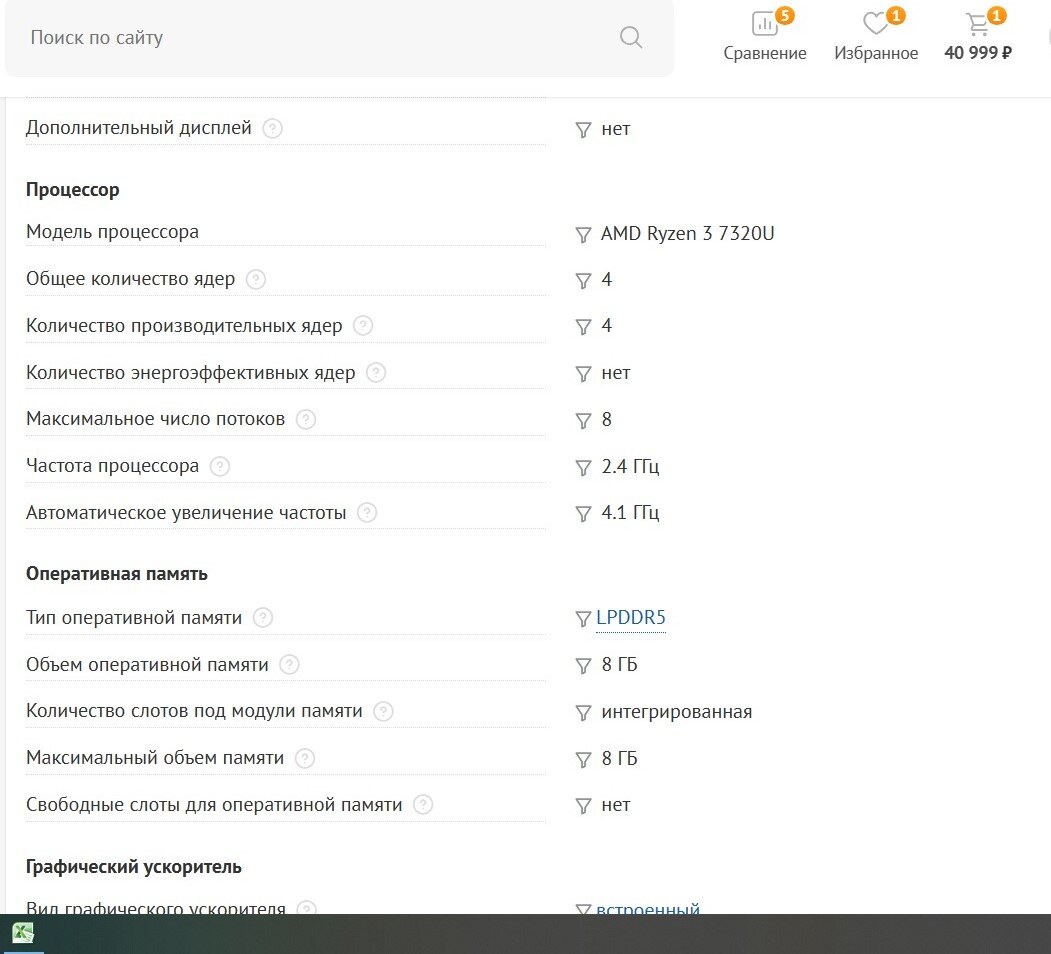Viewport: 1051px width, 954px height.
Task: Filter by maximum memory 8 ГБ
Action: click(583, 760)
